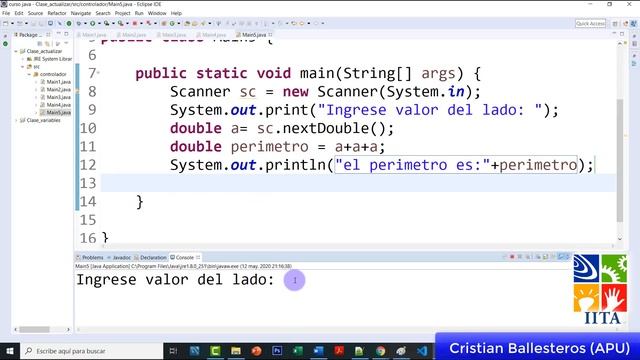
Task: Close the Main5.java editor tab
Action: click(x=270, y=35)
